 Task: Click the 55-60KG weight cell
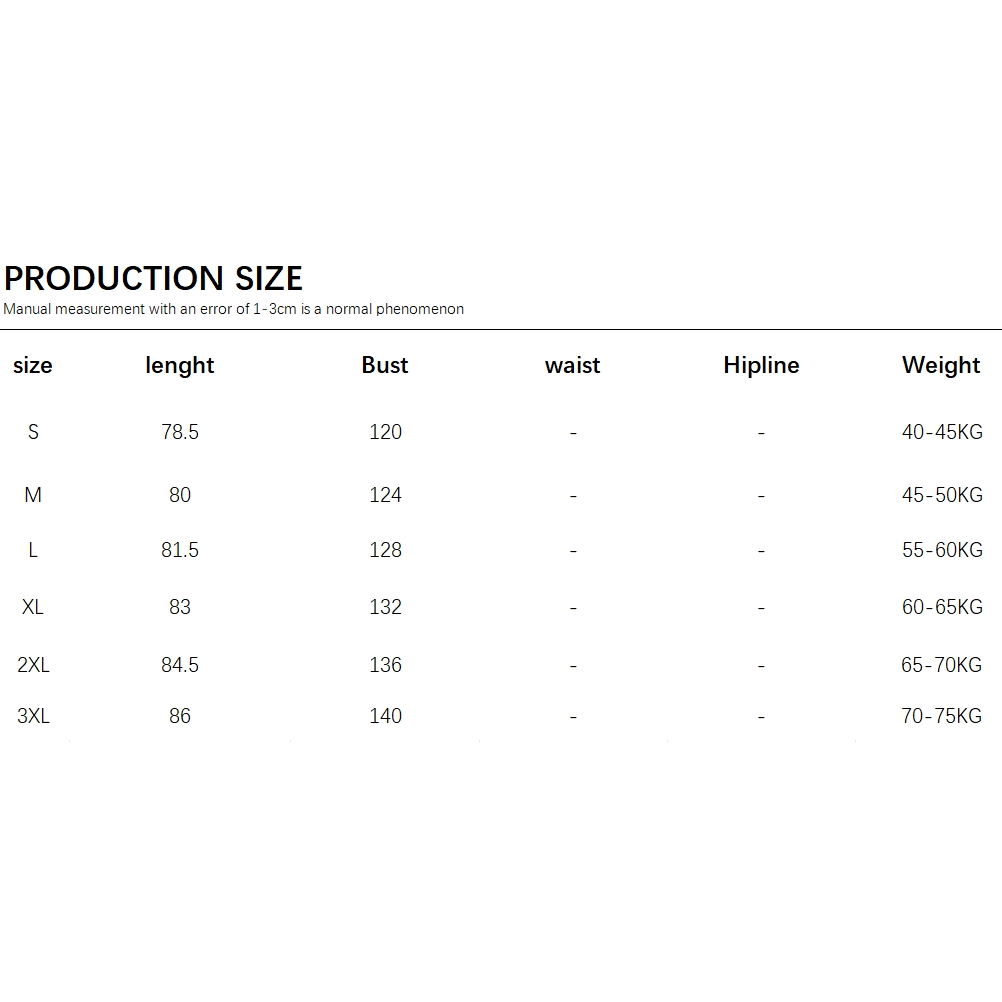pos(942,550)
